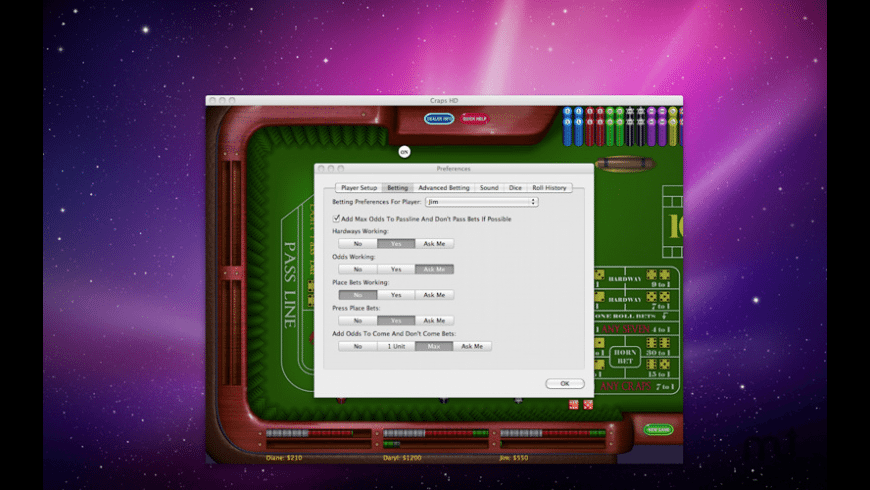This screenshot has width=870, height=490.
Task: Click the white ON puck marker
Action: (x=404, y=151)
